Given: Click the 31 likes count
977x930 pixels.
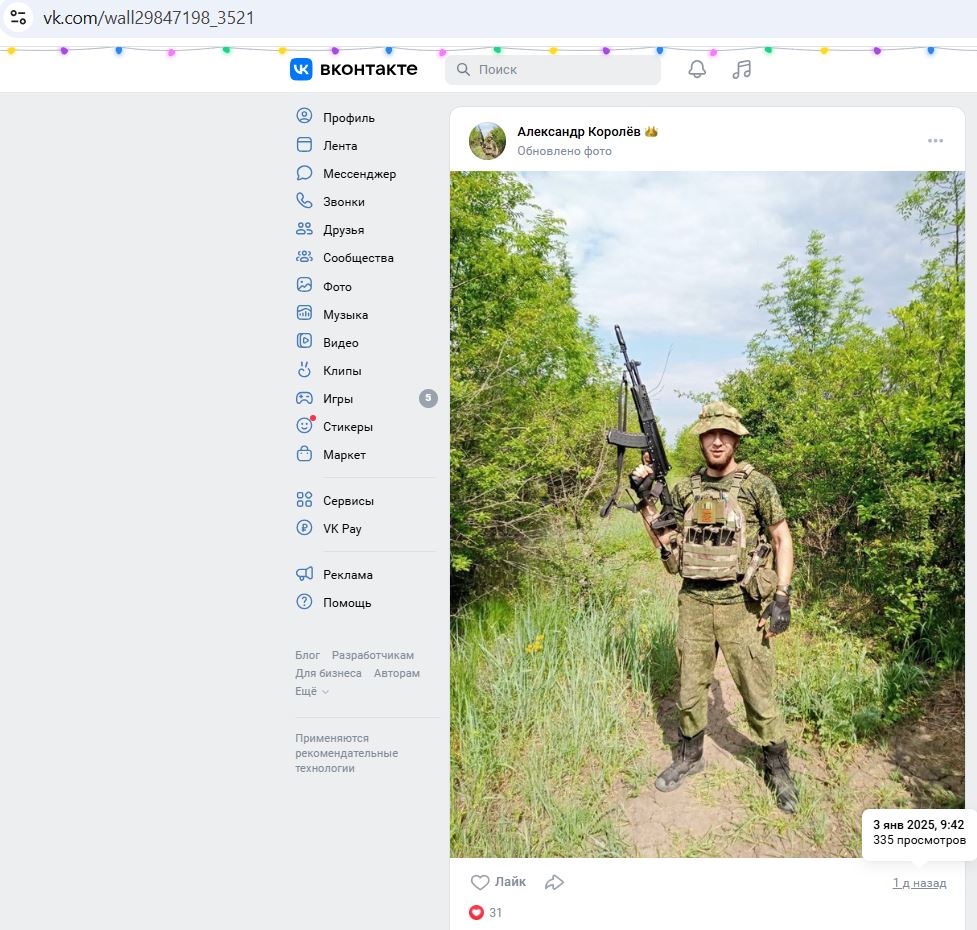Looking at the screenshot, I should click(495, 913).
